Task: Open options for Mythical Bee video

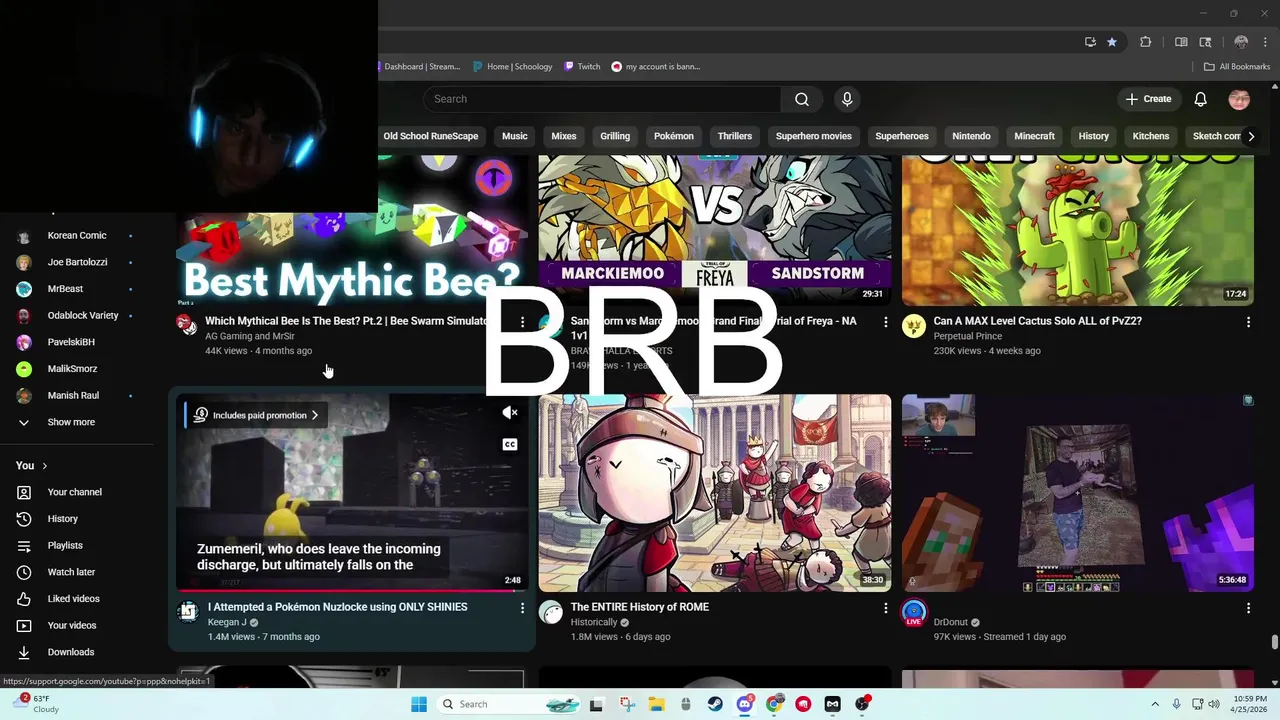Action: tap(522, 322)
